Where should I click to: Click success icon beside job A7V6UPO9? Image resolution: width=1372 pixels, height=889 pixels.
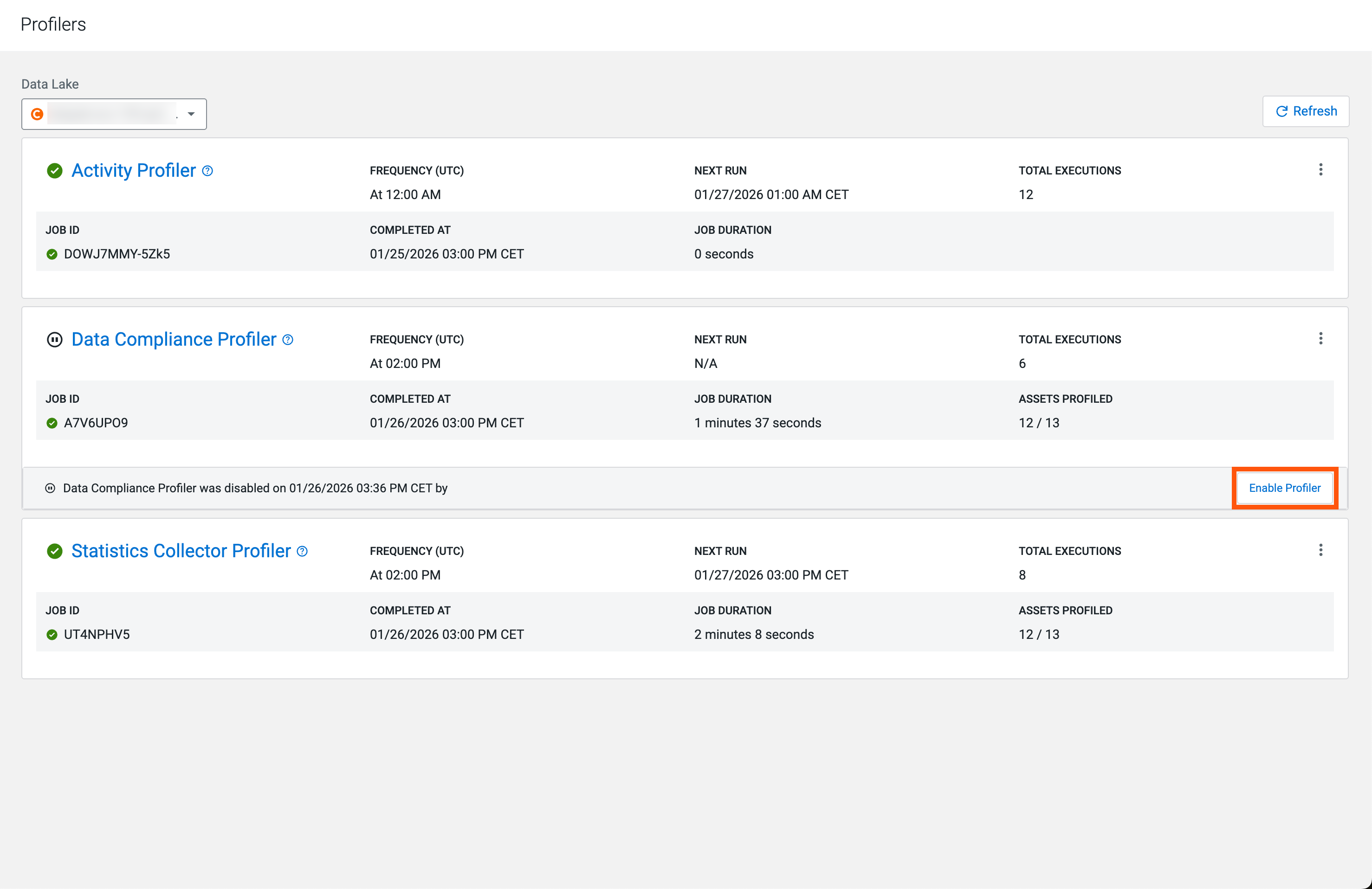pyautogui.click(x=52, y=423)
